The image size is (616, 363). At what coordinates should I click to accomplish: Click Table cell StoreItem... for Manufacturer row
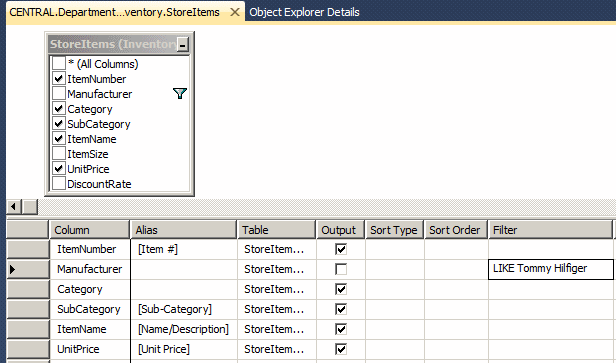tap(277, 269)
